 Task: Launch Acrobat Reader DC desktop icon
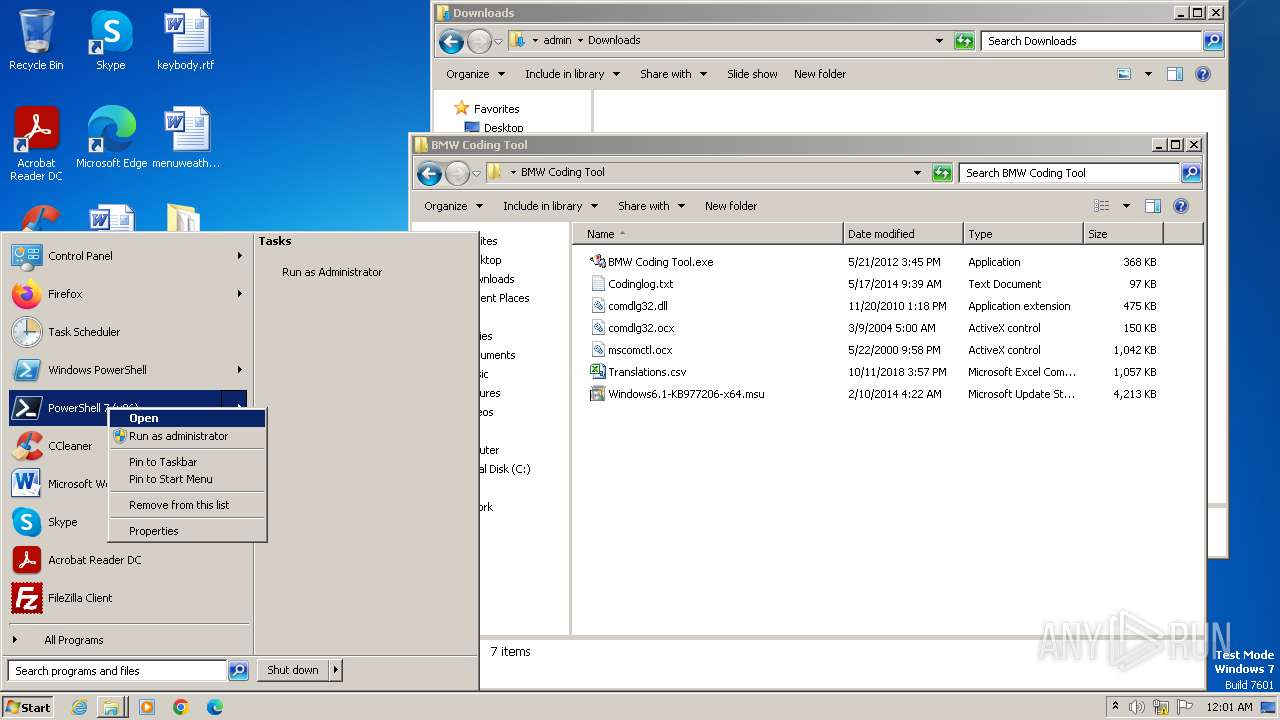36,144
